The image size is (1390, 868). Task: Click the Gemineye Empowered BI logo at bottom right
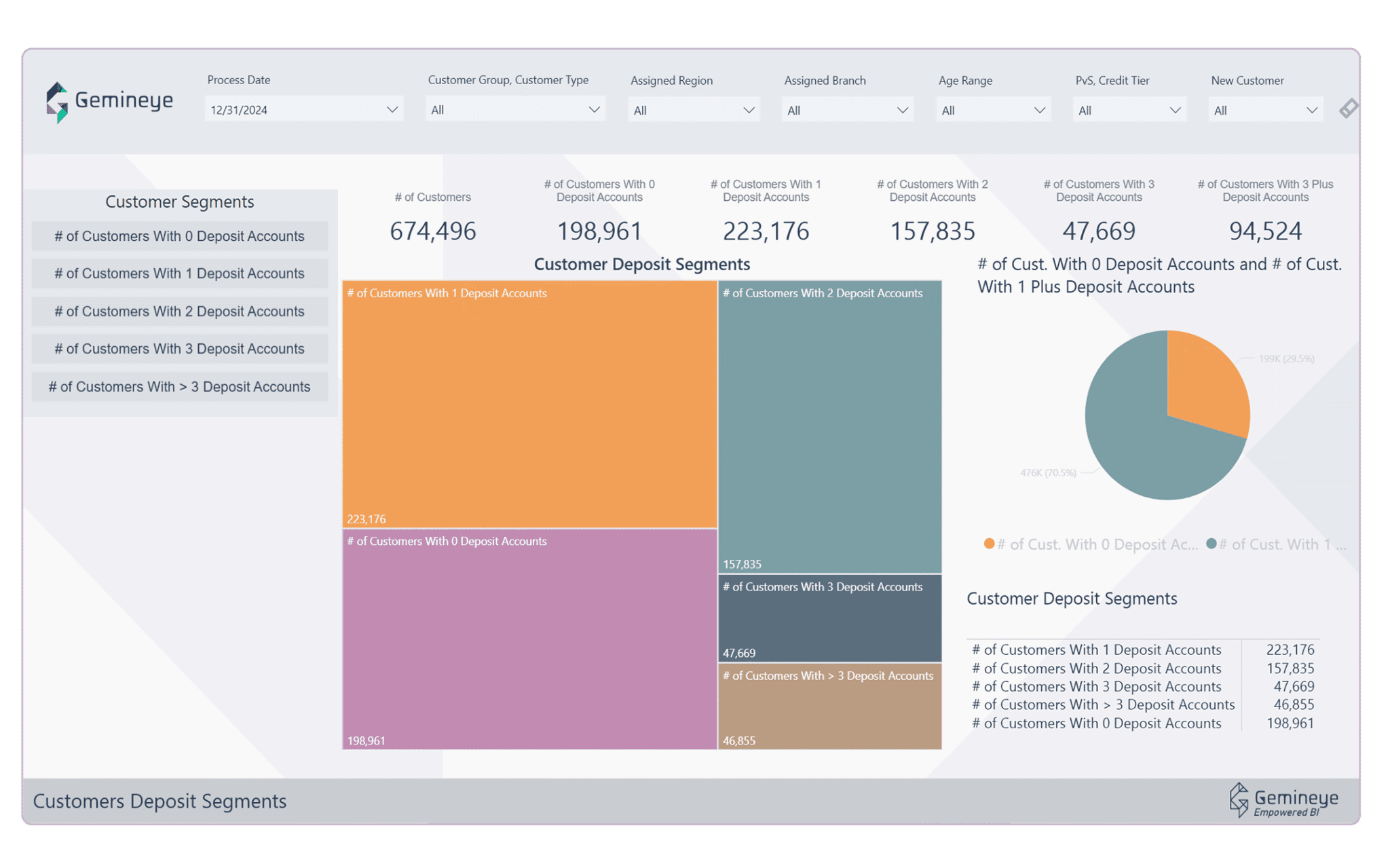click(x=1285, y=801)
